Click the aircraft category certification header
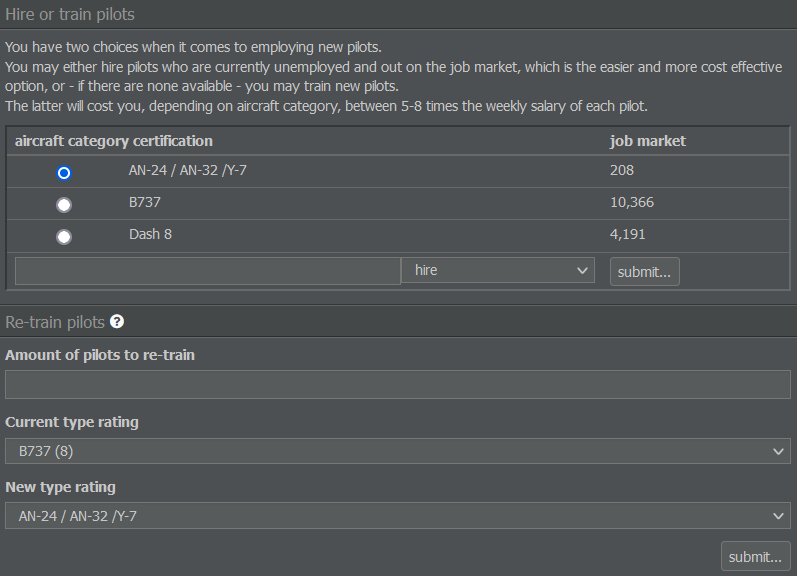The width and height of the screenshot is (797, 576). pos(114,141)
